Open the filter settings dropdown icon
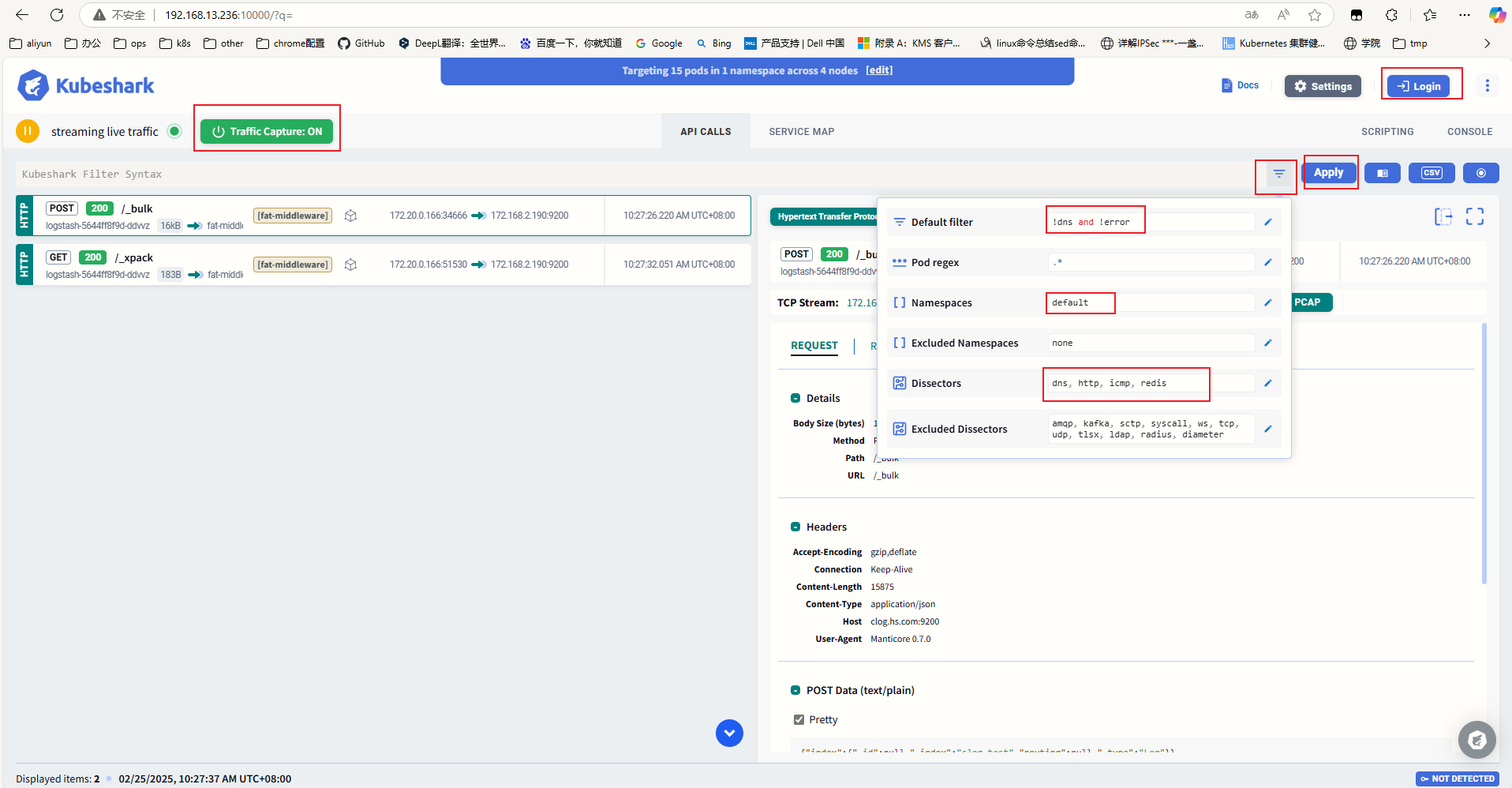The height and width of the screenshot is (788, 1512). (x=1278, y=174)
